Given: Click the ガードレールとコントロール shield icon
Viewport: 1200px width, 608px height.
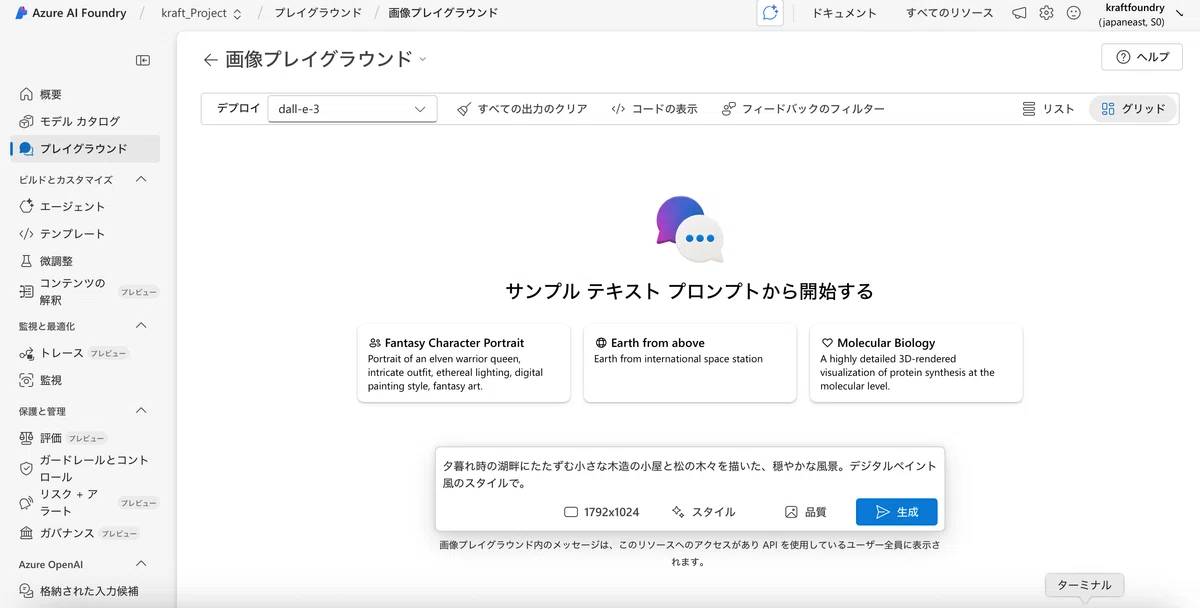Looking at the screenshot, I should click(27, 468).
